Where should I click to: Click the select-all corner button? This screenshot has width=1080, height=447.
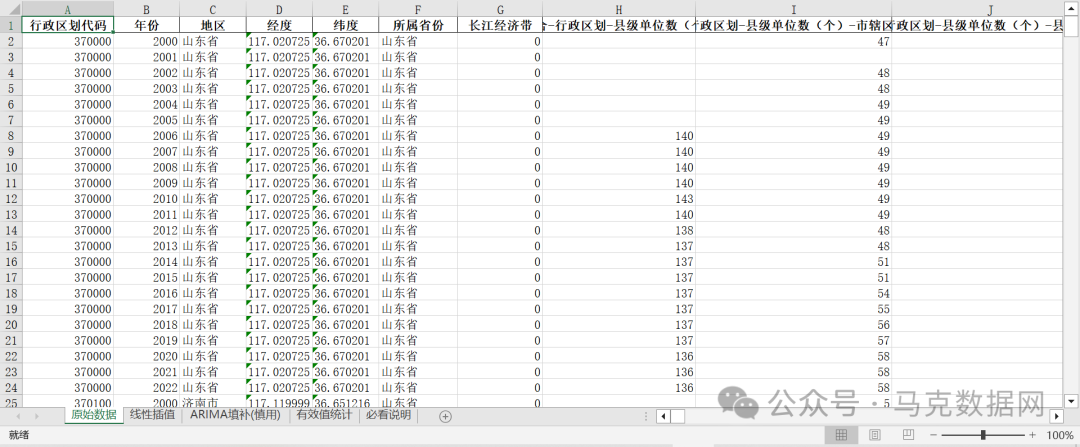[11, 9]
